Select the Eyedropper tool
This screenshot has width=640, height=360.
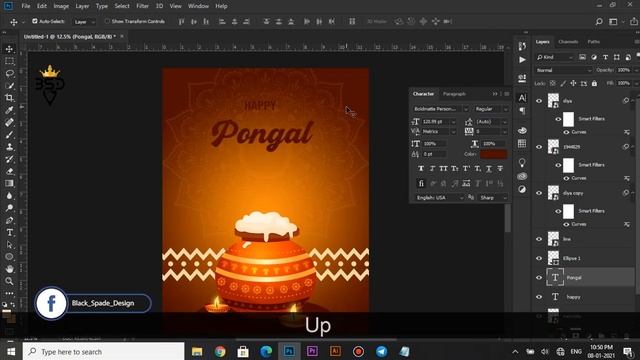pos(9,110)
